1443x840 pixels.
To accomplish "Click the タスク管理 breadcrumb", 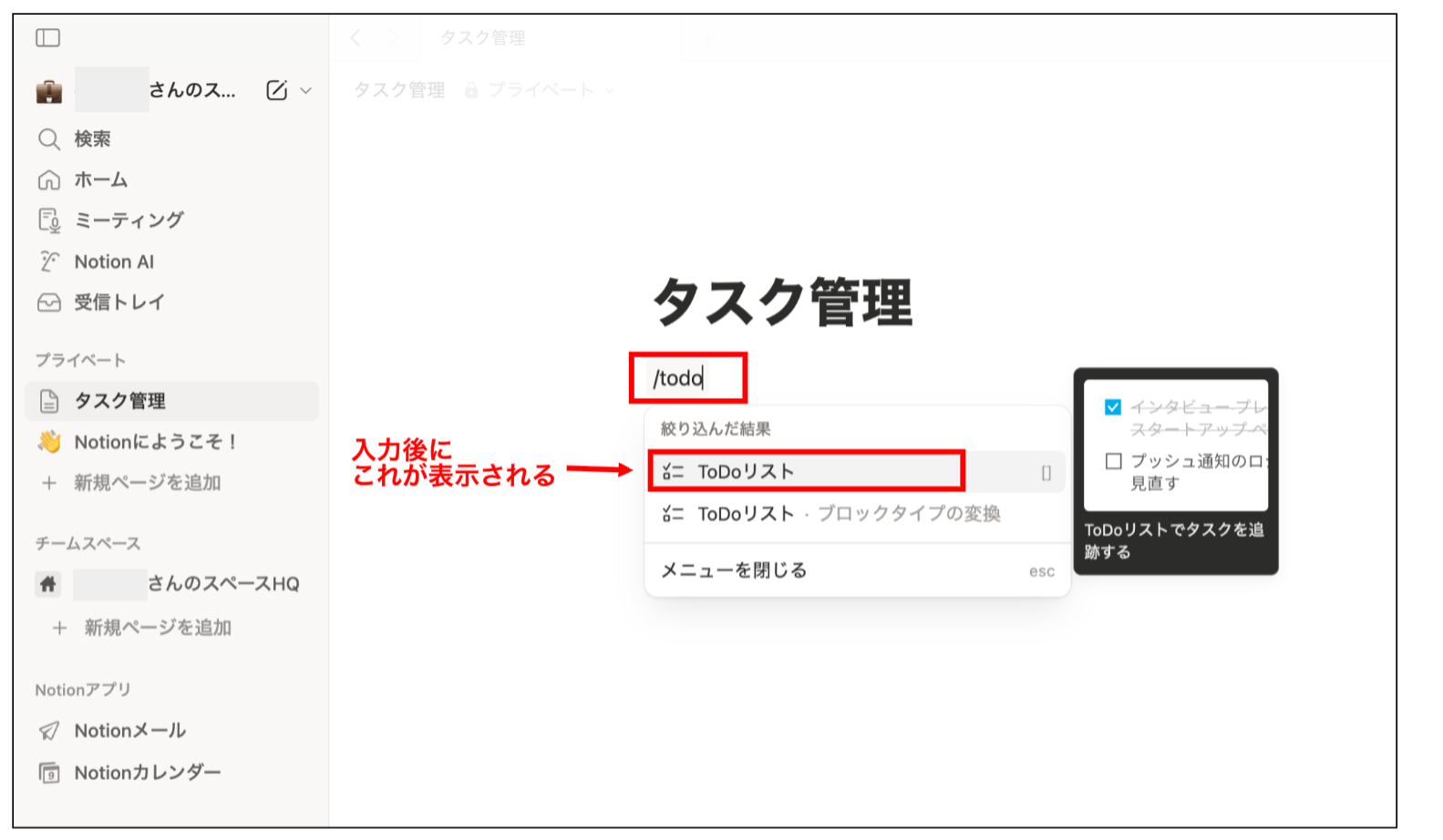I will (399, 90).
